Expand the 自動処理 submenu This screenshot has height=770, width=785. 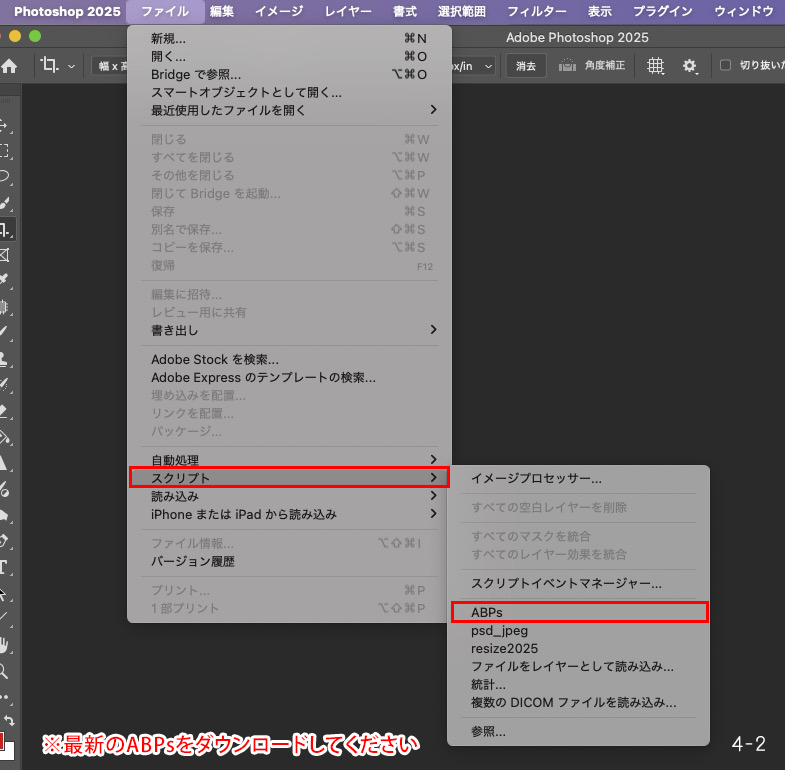point(290,460)
